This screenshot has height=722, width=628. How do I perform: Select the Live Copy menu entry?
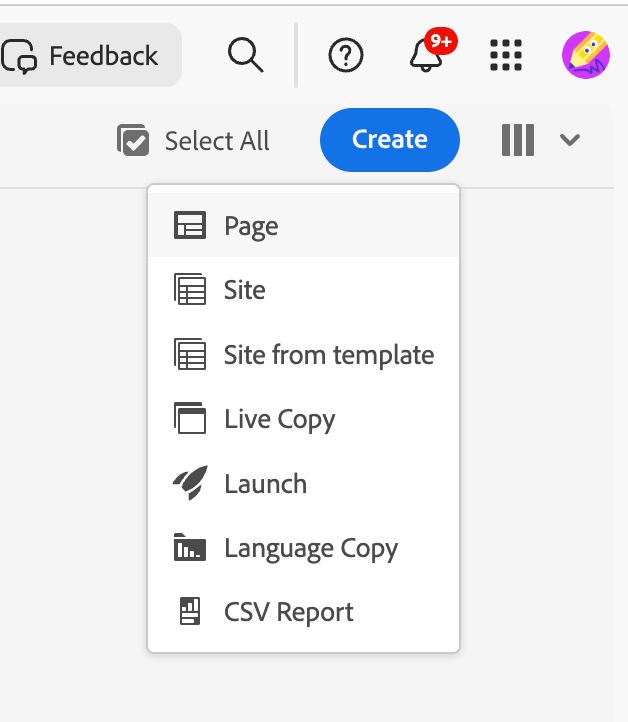coord(303,419)
